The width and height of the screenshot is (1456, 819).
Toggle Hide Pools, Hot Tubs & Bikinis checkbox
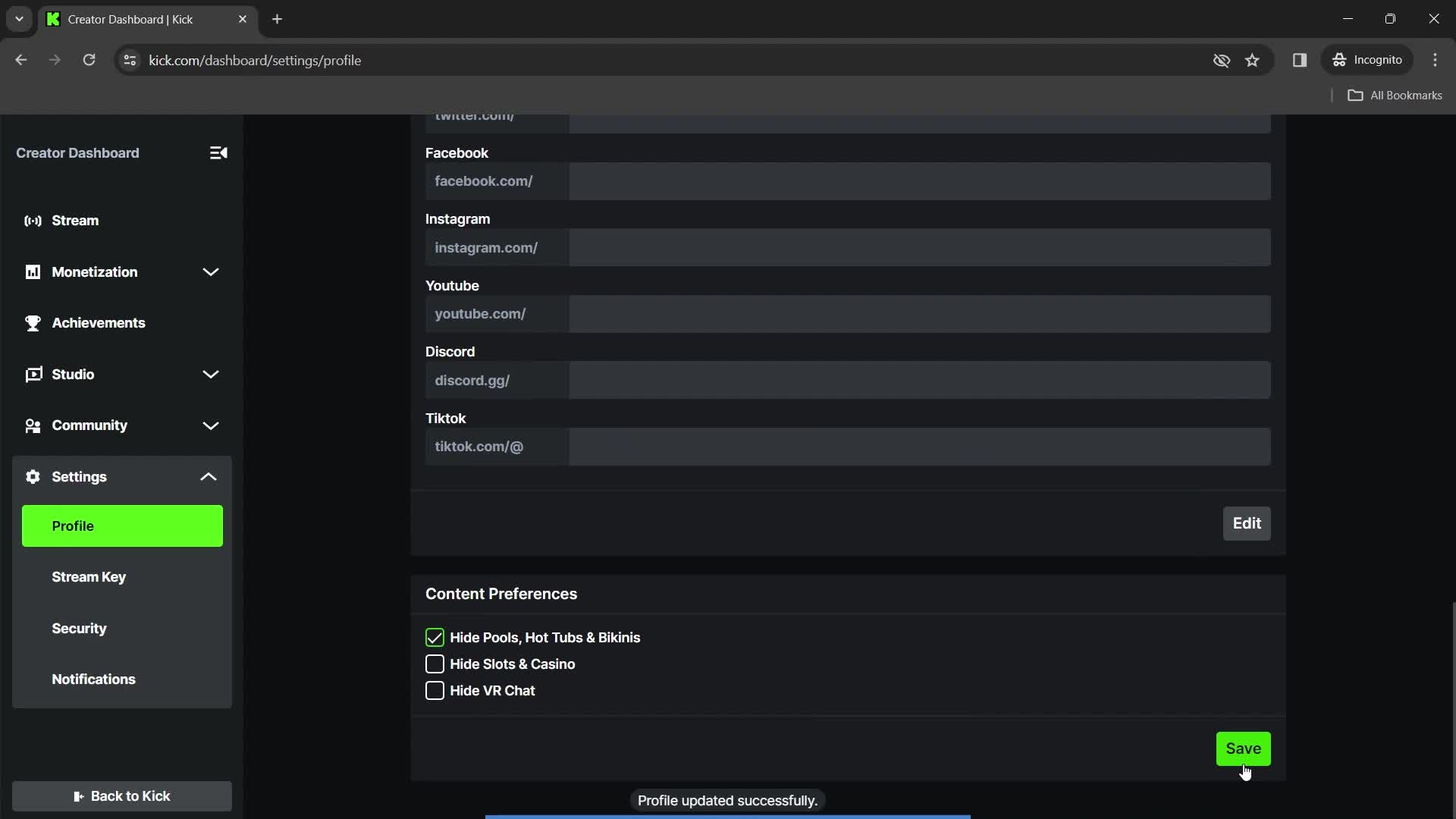point(435,637)
